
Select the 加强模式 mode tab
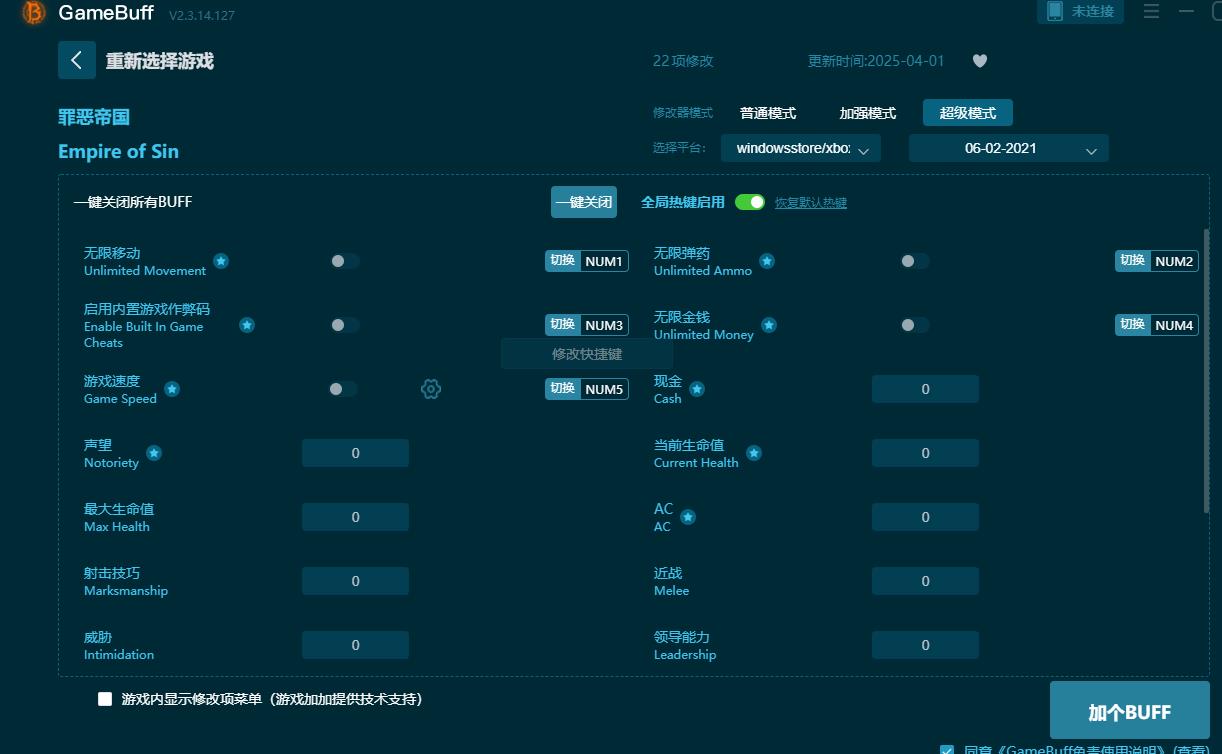point(867,113)
